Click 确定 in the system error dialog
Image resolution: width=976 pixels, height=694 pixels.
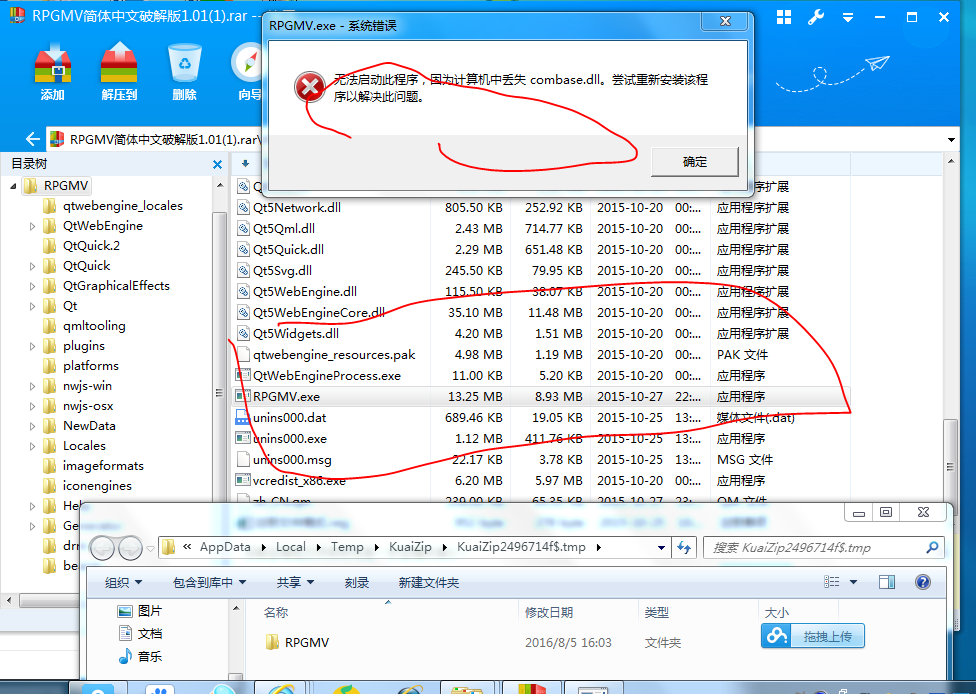[x=695, y=162]
